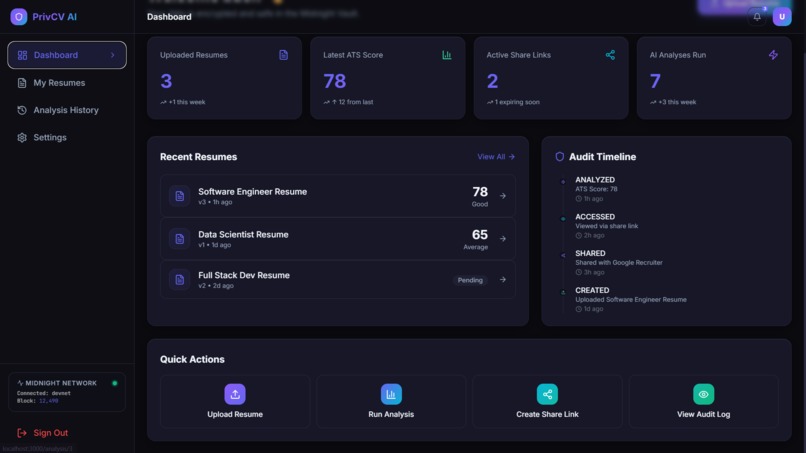
Task: Open My Resumes in sidebar
Action: click(67, 83)
